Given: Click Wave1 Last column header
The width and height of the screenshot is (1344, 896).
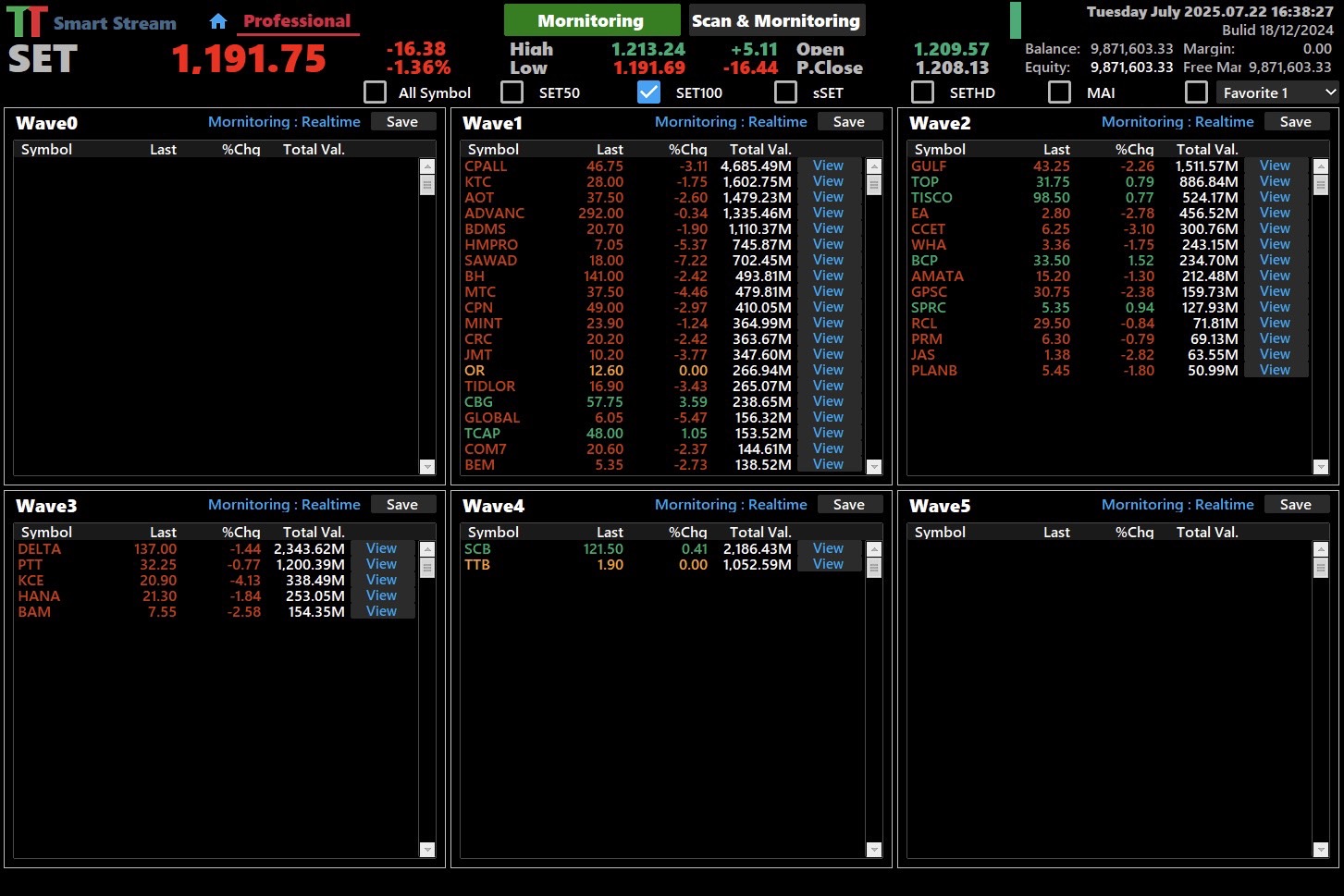Looking at the screenshot, I should click(610, 150).
